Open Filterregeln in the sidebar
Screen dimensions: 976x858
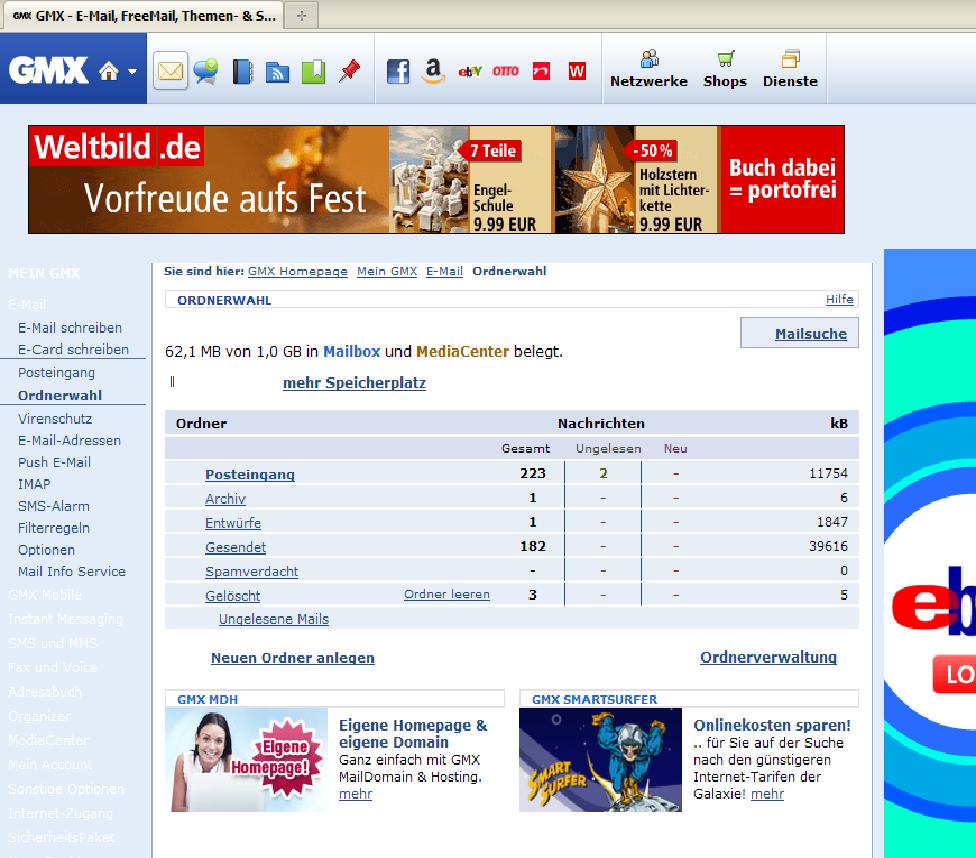[54, 528]
